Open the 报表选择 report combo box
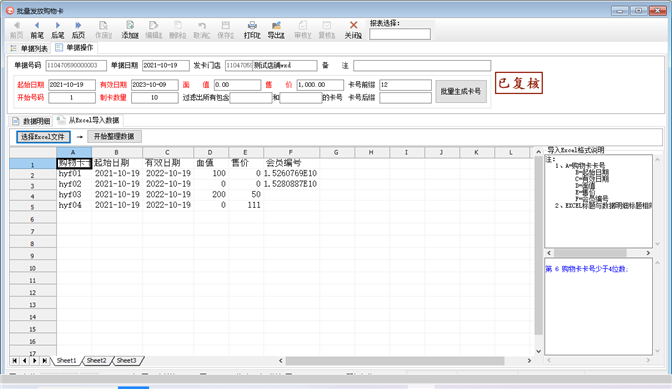This screenshot has height=389, width=672. click(x=400, y=34)
